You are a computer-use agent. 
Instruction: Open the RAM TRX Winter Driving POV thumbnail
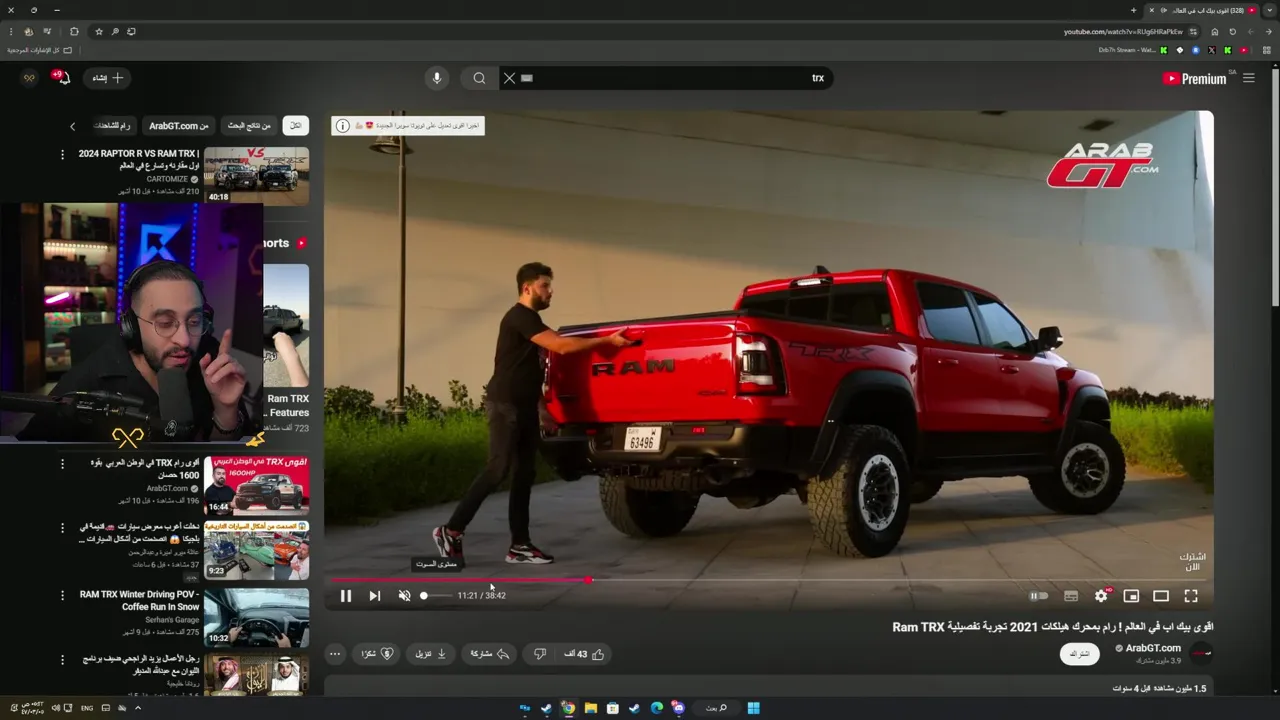(x=256, y=616)
